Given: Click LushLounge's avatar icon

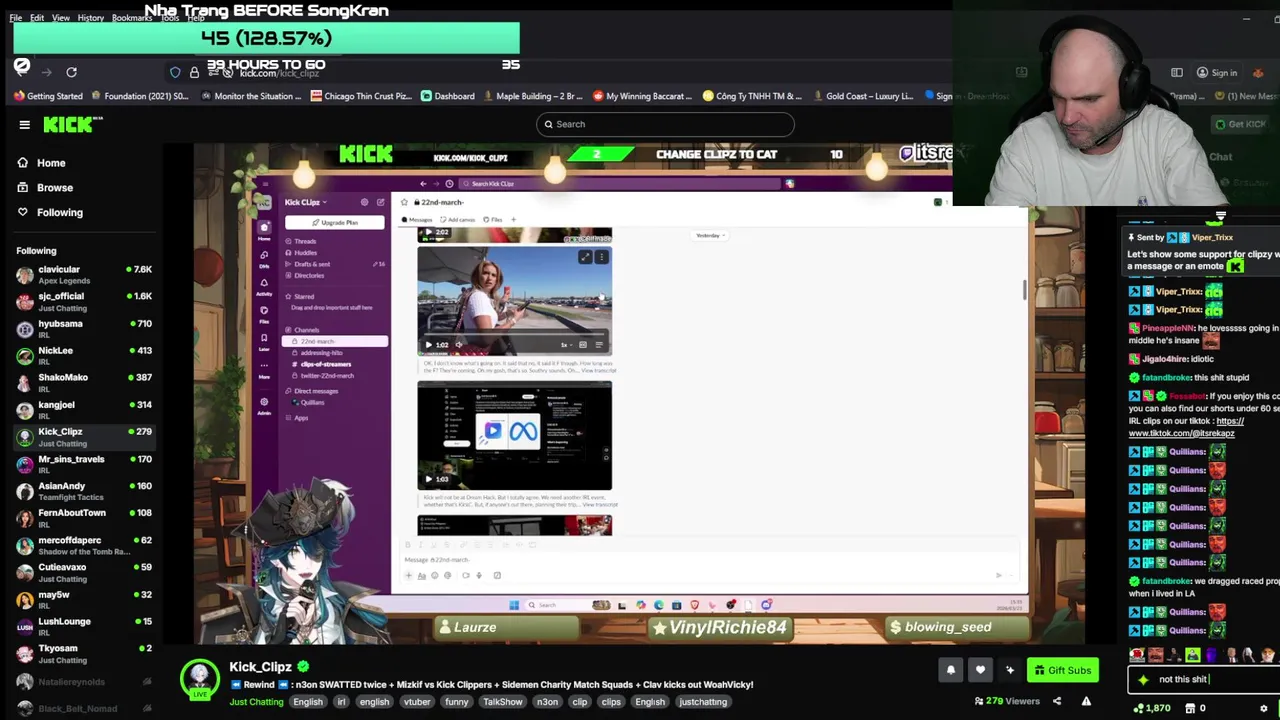Looking at the screenshot, I should pyautogui.click(x=25, y=626).
